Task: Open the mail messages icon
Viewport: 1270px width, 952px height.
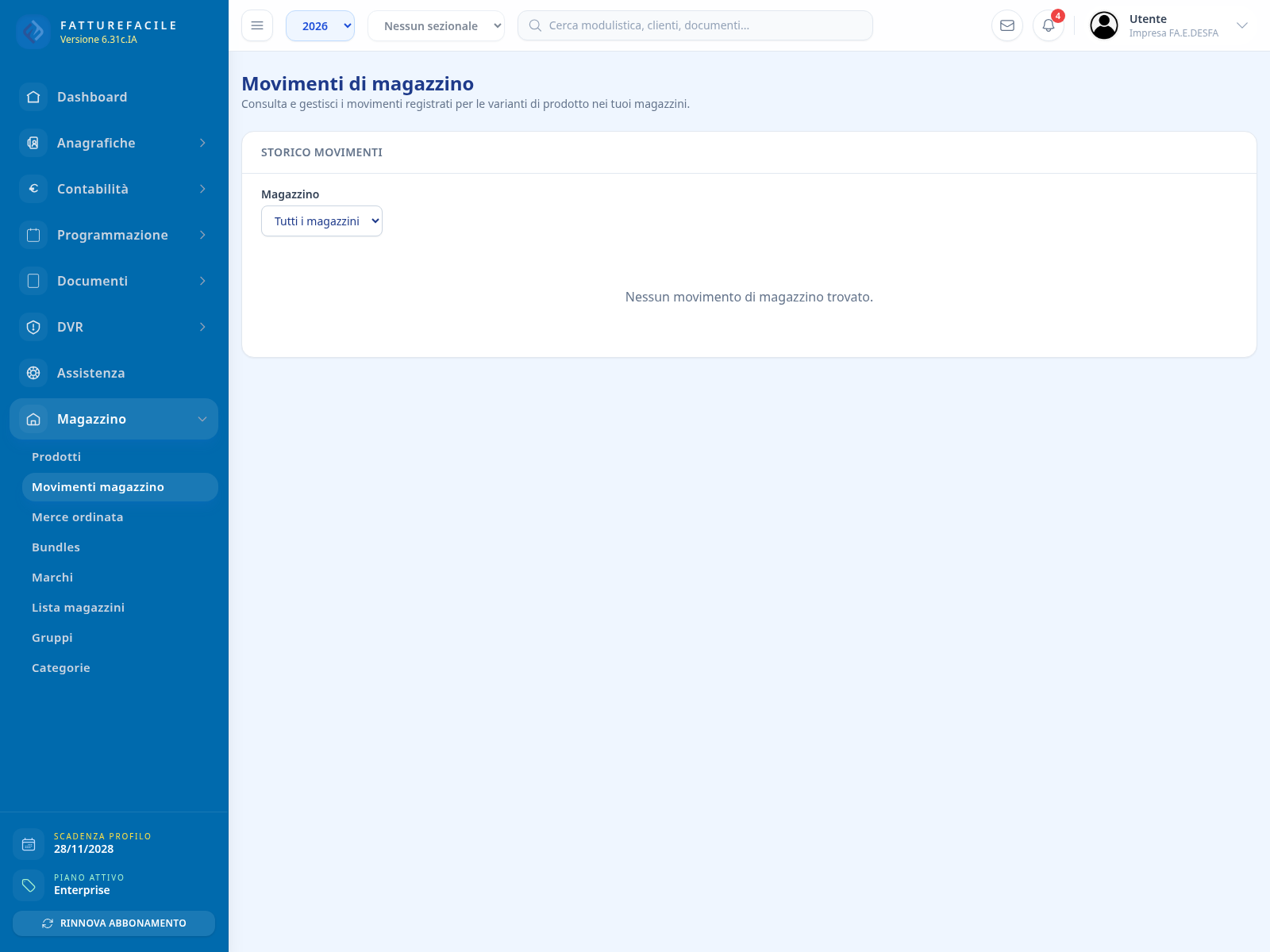Action: click(x=1007, y=25)
